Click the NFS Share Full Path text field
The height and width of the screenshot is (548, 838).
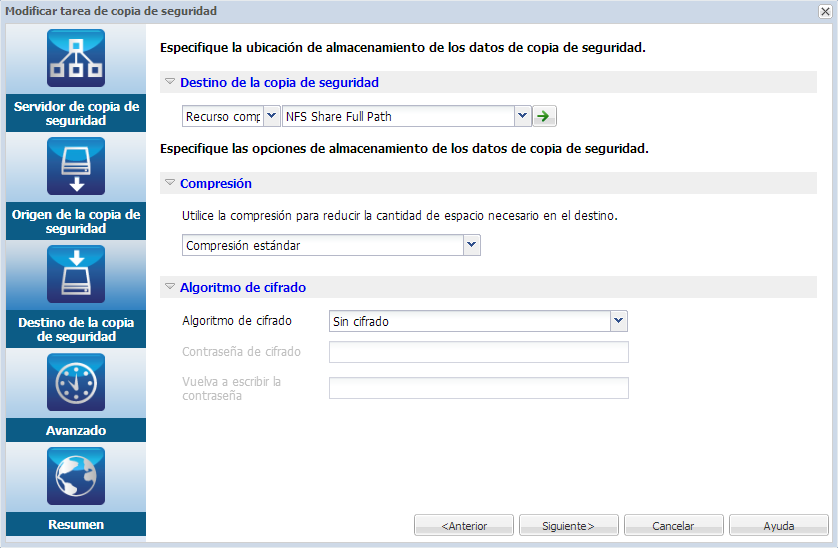[x=398, y=116]
